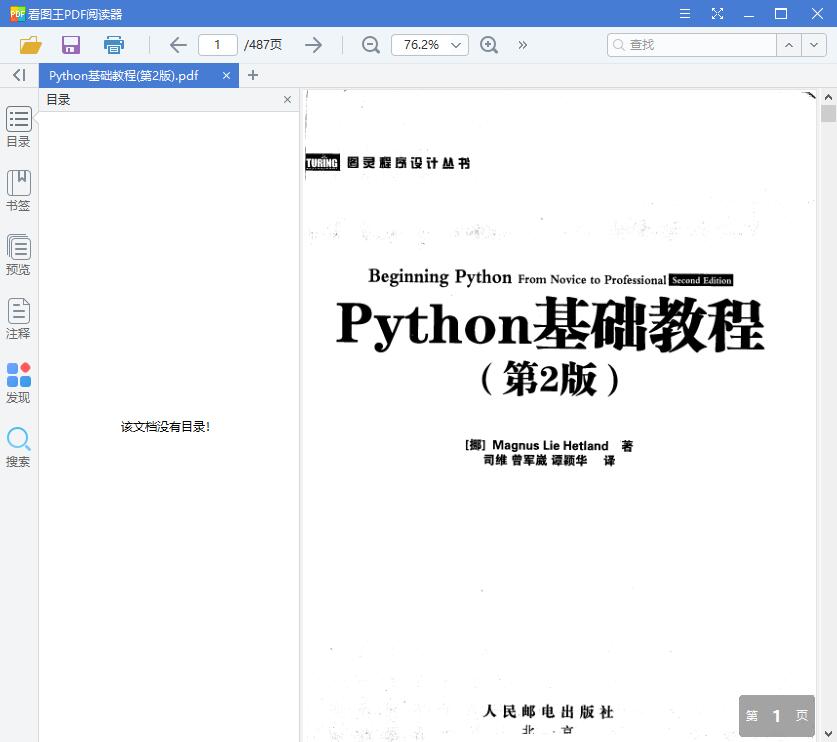Open the 书签 bookmarks sidebar
837x742 pixels.
19,191
